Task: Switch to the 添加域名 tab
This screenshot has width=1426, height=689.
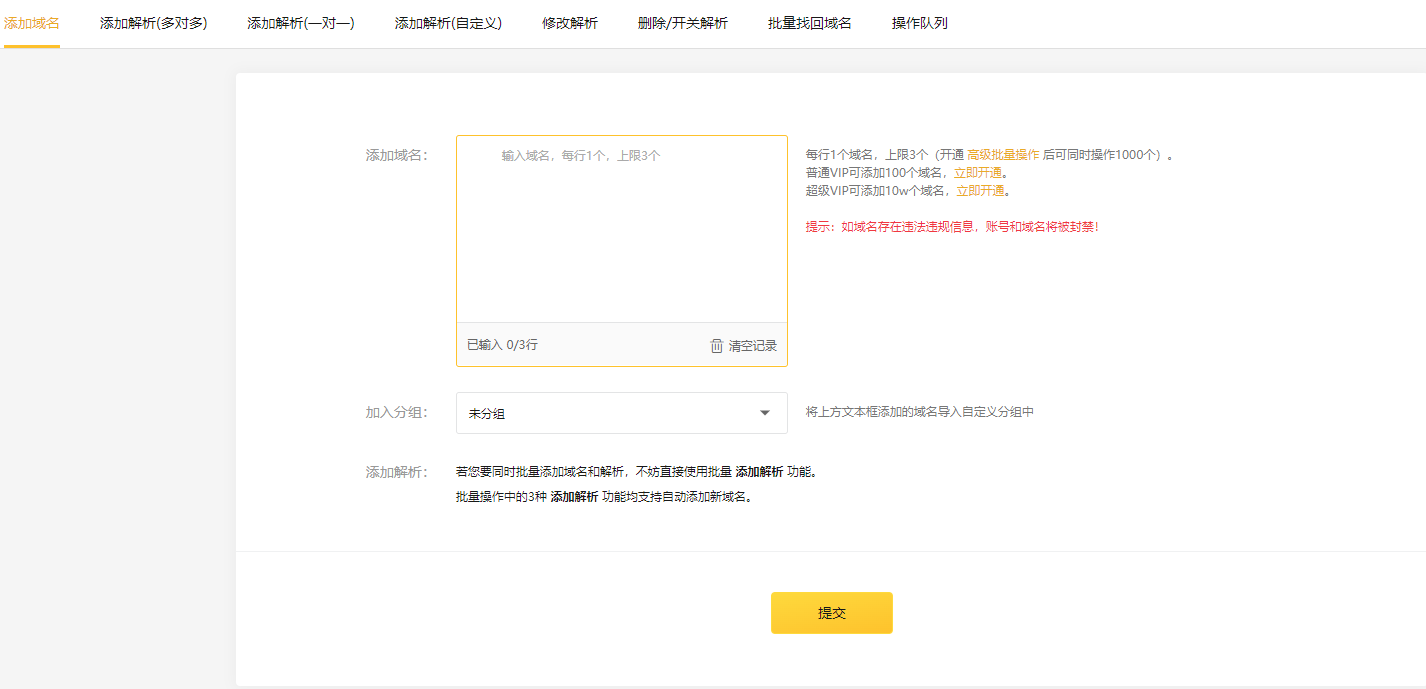Action: coord(31,23)
